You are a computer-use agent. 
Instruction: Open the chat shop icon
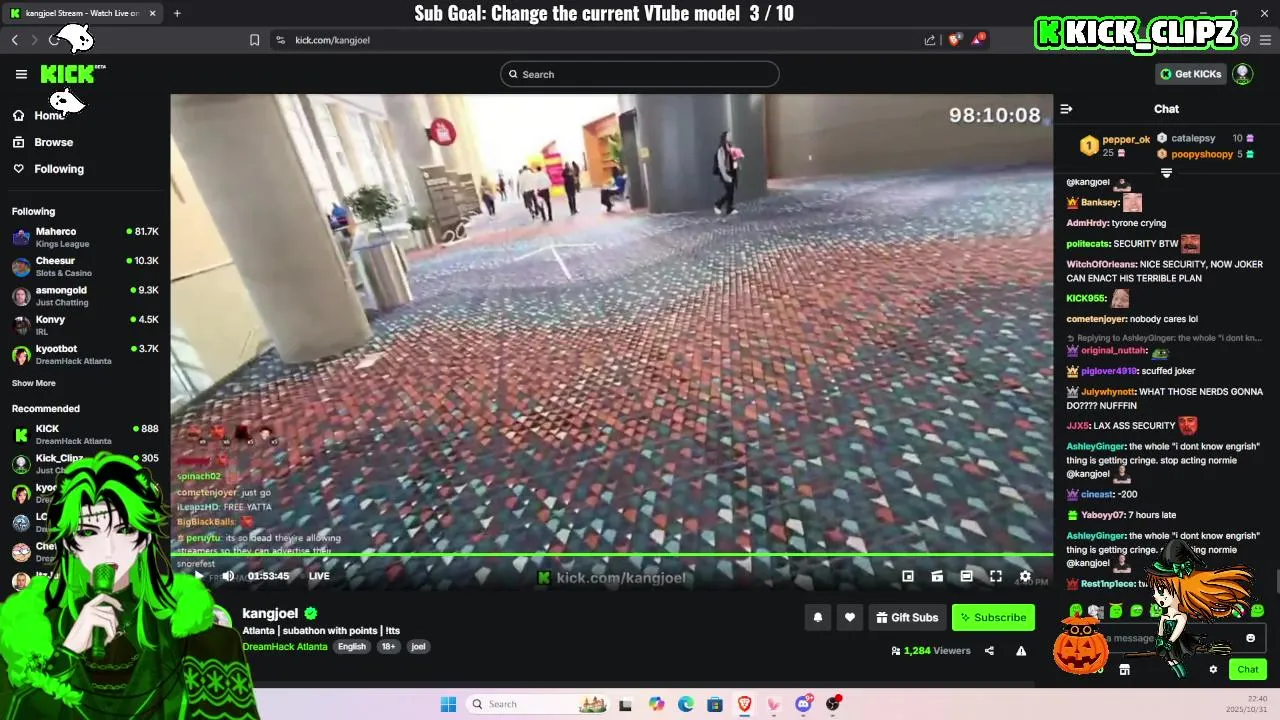pyautogui.click(x=1124, y=670)
